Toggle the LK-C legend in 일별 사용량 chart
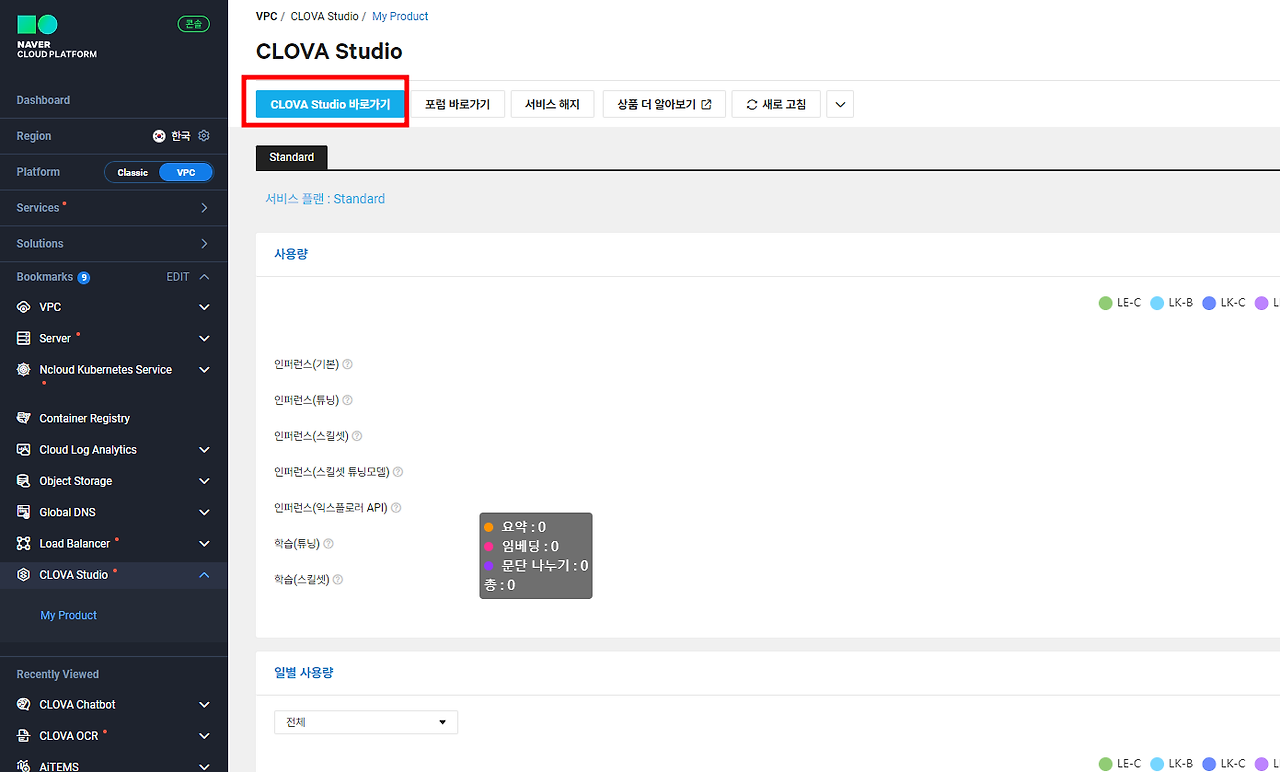 (1224, 764)
